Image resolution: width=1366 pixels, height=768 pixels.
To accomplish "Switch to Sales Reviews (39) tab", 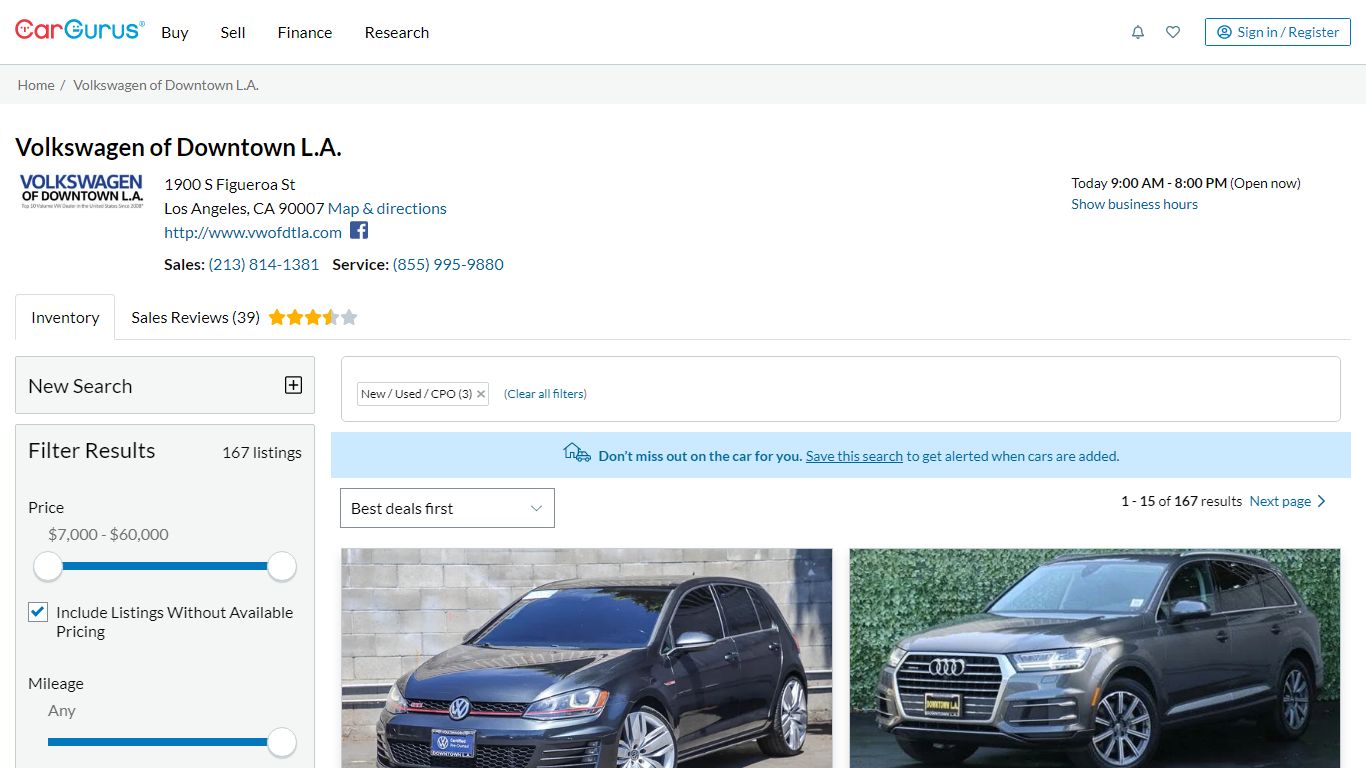I will coord(195,317).
